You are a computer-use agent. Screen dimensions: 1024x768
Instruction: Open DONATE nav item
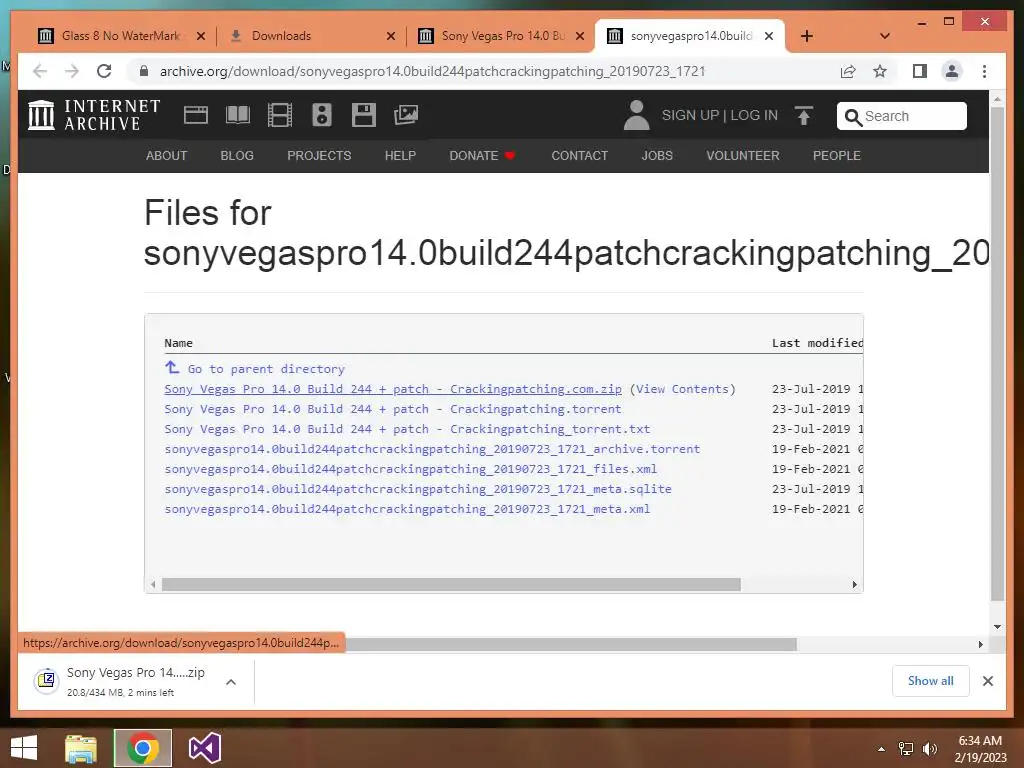[482, 155]
